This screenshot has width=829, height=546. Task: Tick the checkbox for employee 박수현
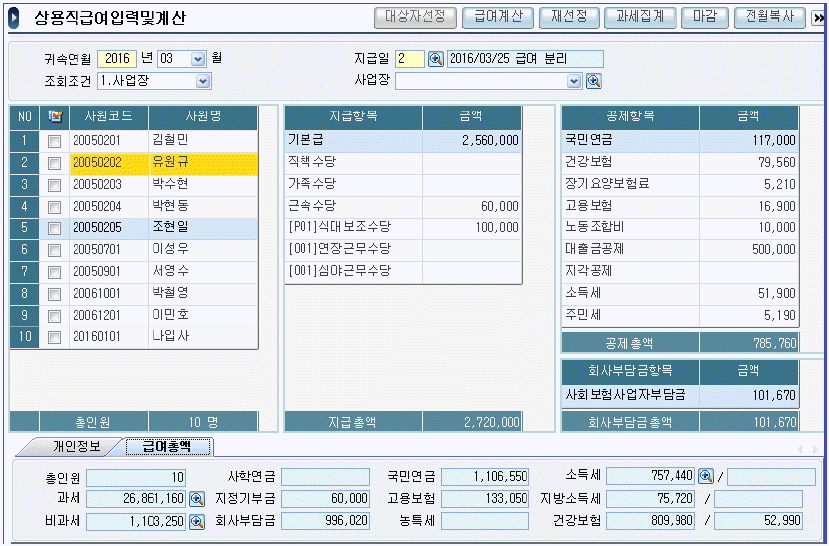(x=54, y=184)
